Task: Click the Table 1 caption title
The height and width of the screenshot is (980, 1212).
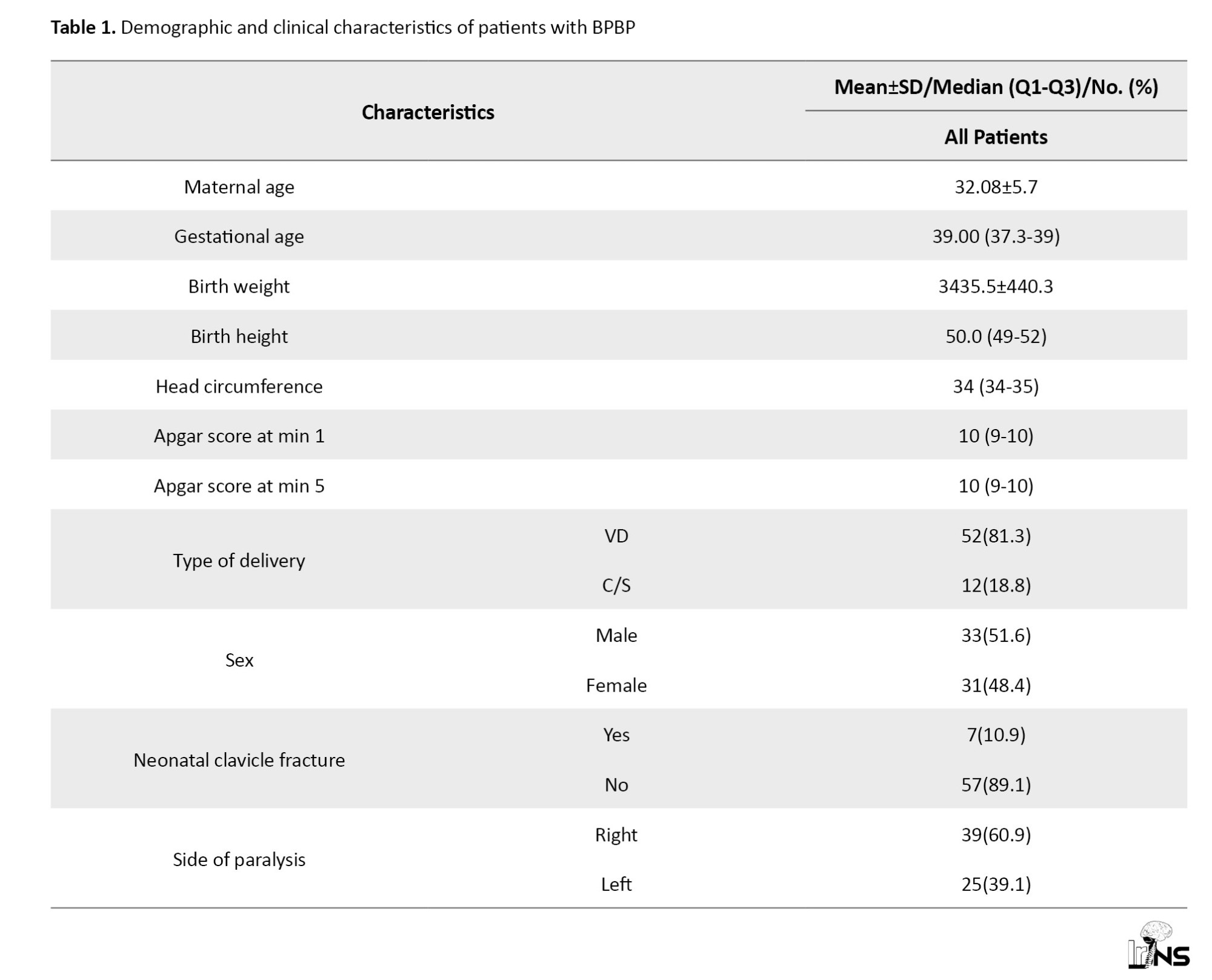Action: (x=343, y=28)
